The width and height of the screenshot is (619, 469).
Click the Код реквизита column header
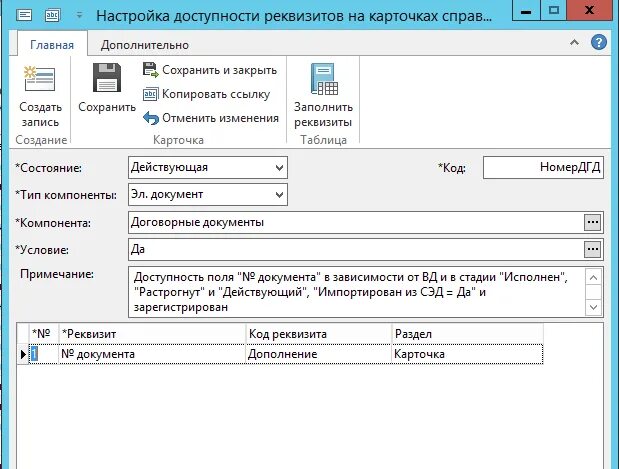[319, 334]
